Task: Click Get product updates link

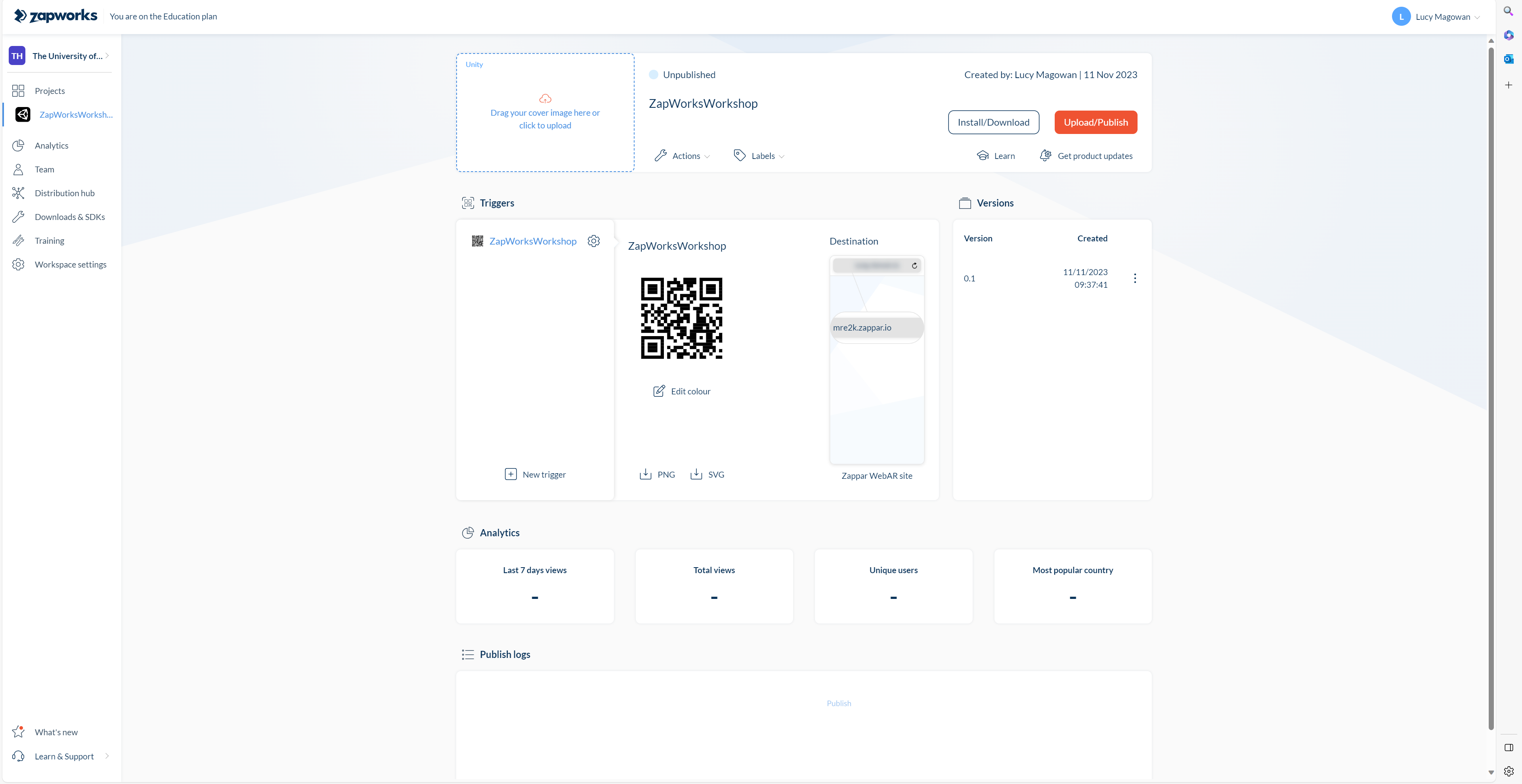Action: click(1095, 155)
